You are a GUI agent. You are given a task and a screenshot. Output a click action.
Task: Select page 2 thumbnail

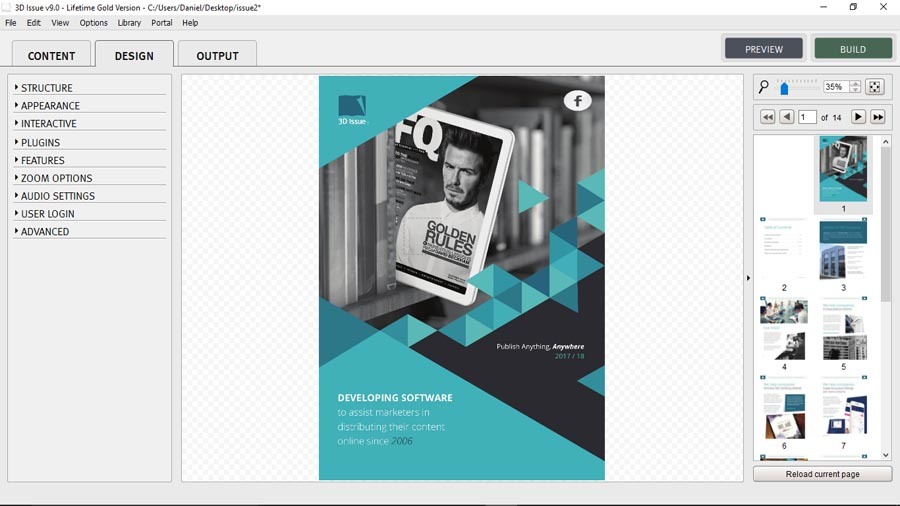click(783, 248)
